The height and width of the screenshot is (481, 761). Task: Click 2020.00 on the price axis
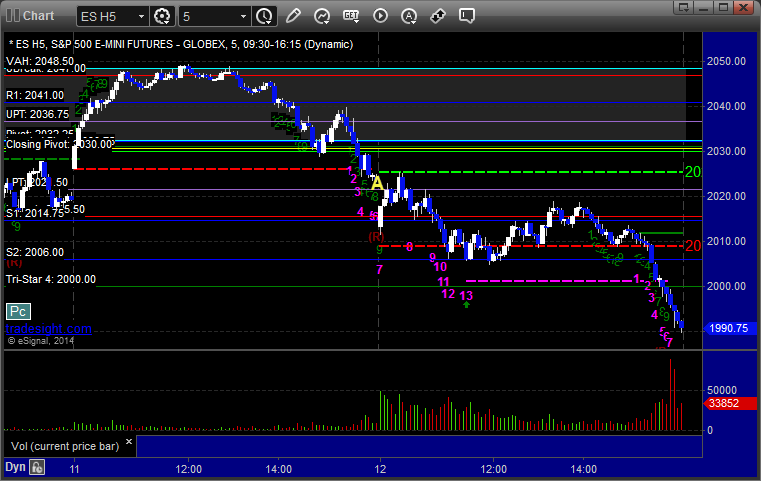click(726, 196)
